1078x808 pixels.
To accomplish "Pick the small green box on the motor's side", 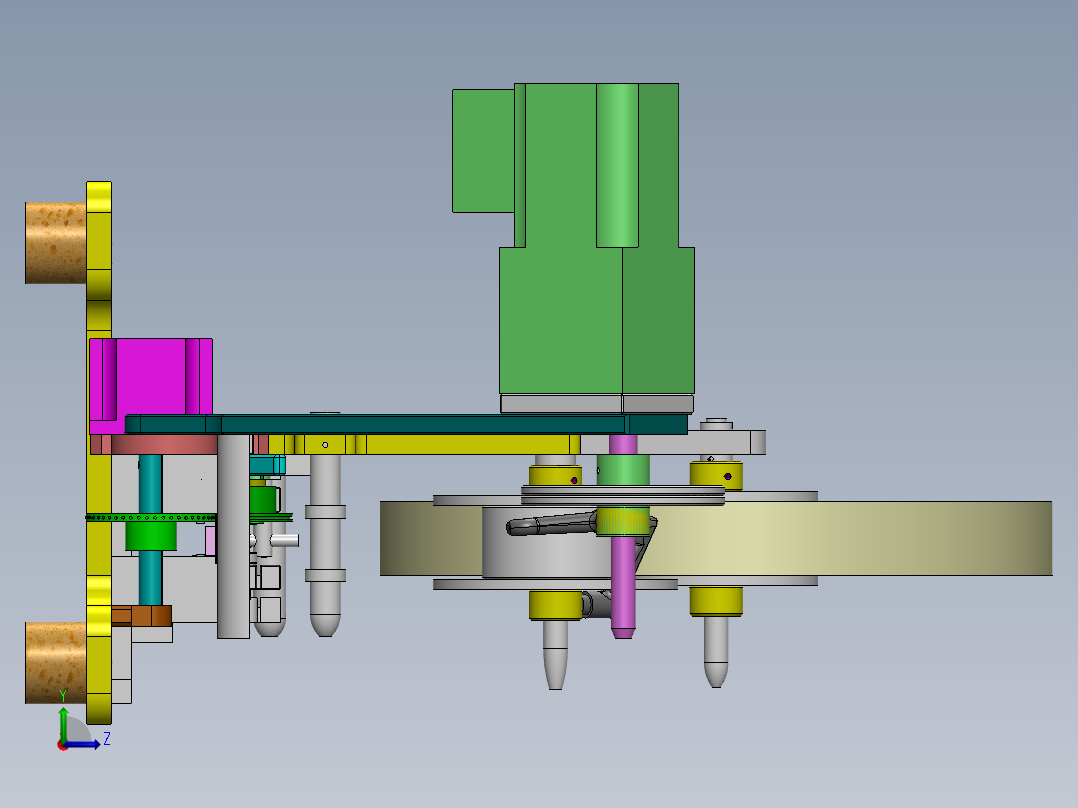I will click(x=483, y=151).
